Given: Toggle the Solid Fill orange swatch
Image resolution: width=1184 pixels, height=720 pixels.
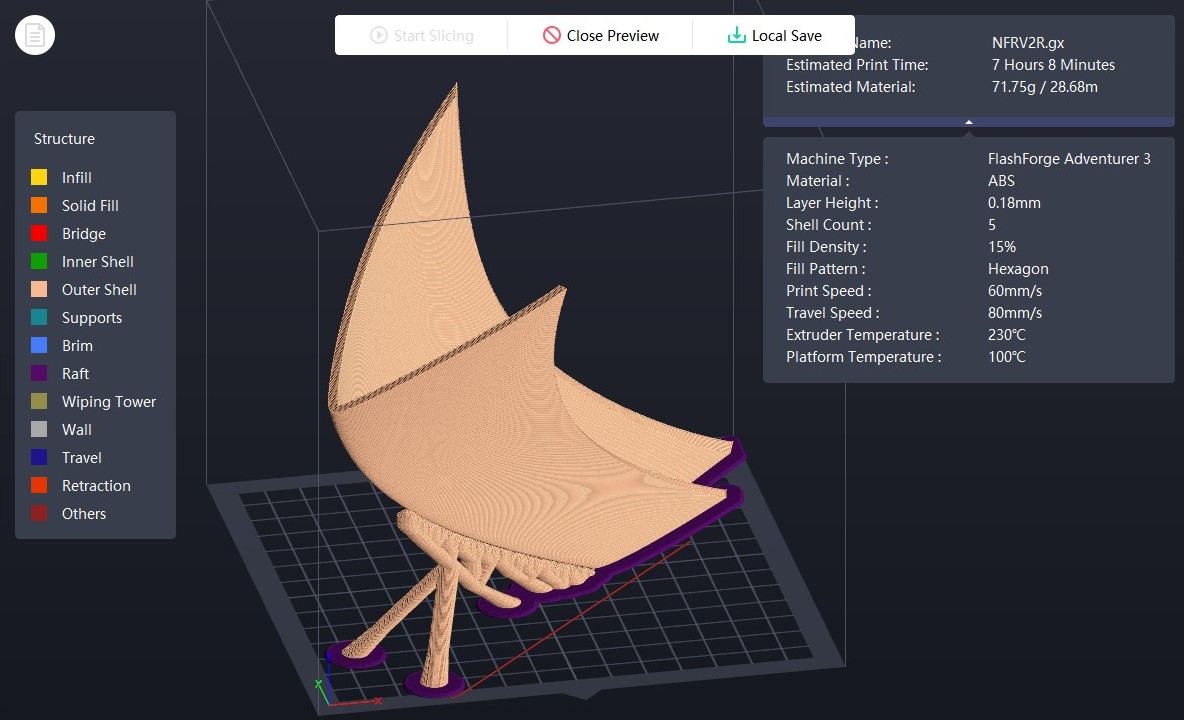Looking at the screenshot, I should (x=39, y=205).
